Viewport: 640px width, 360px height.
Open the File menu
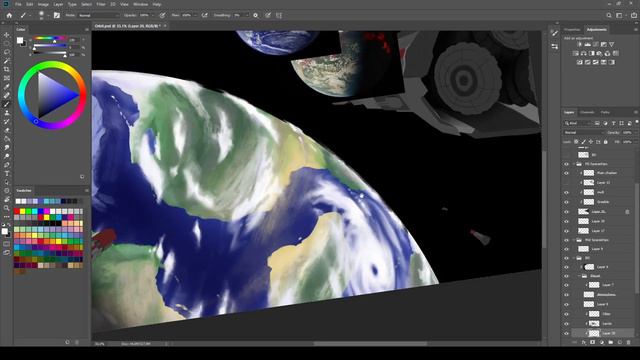[x=18, y=4]
